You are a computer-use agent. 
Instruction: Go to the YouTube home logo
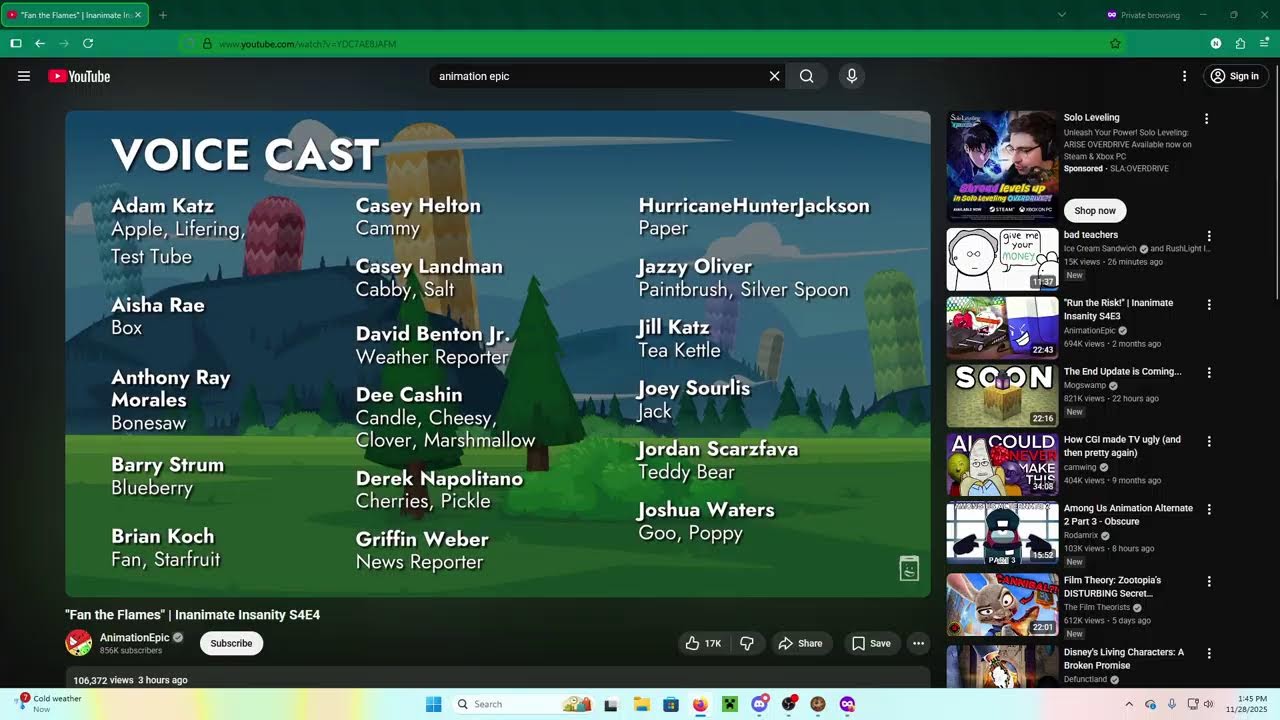[x=79, y=76]
